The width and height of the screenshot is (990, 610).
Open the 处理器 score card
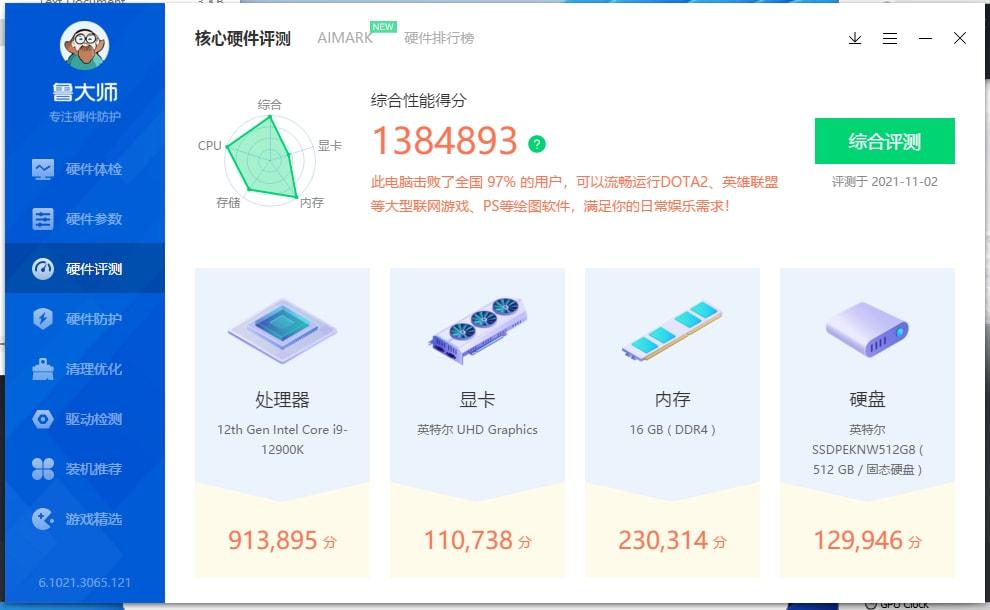coord(282,422)
